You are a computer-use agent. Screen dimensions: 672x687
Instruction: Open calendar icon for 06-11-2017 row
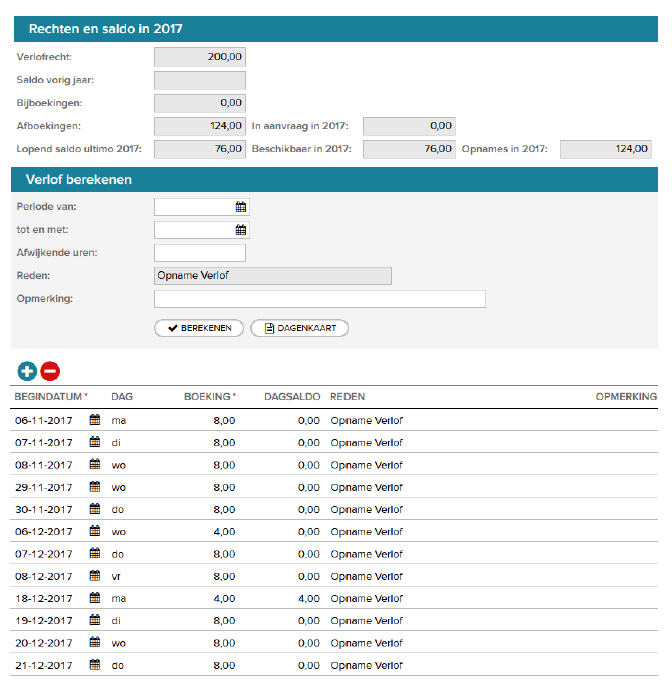point(96,420)
